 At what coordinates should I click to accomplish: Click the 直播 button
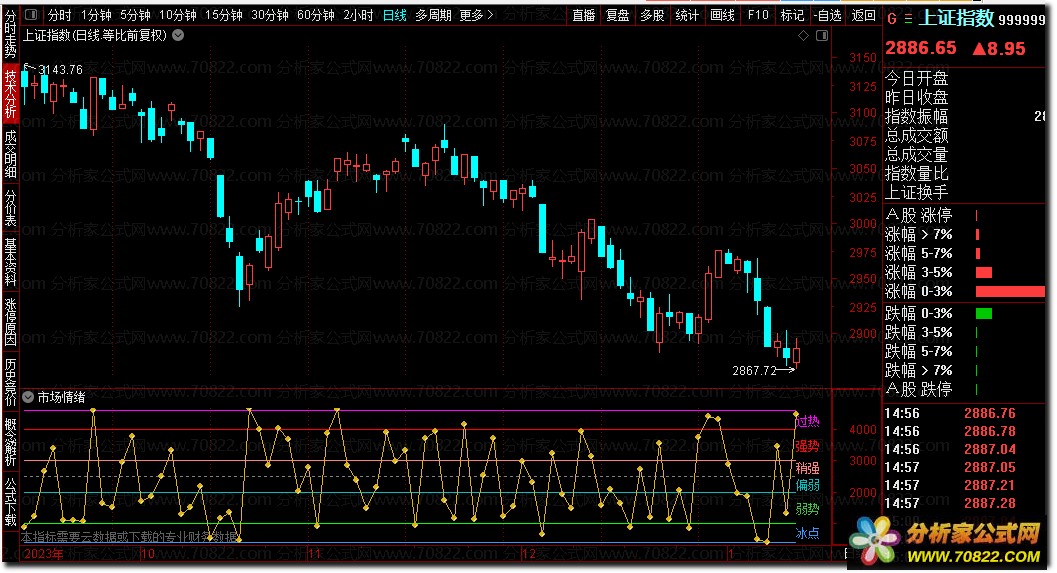point(584,15)
